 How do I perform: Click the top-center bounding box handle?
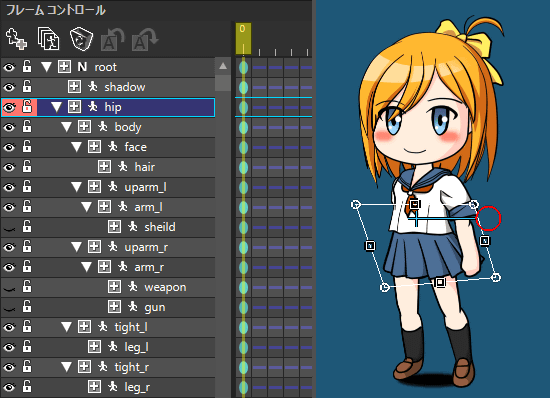pos(415,204)
